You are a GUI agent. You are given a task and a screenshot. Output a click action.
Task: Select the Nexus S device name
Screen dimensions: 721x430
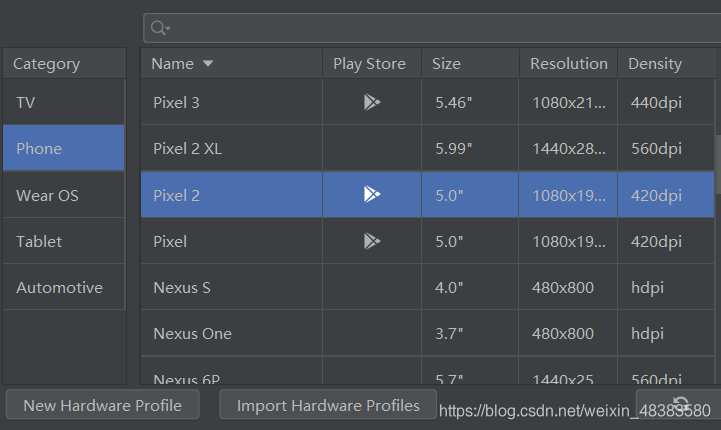pos(182,287)
